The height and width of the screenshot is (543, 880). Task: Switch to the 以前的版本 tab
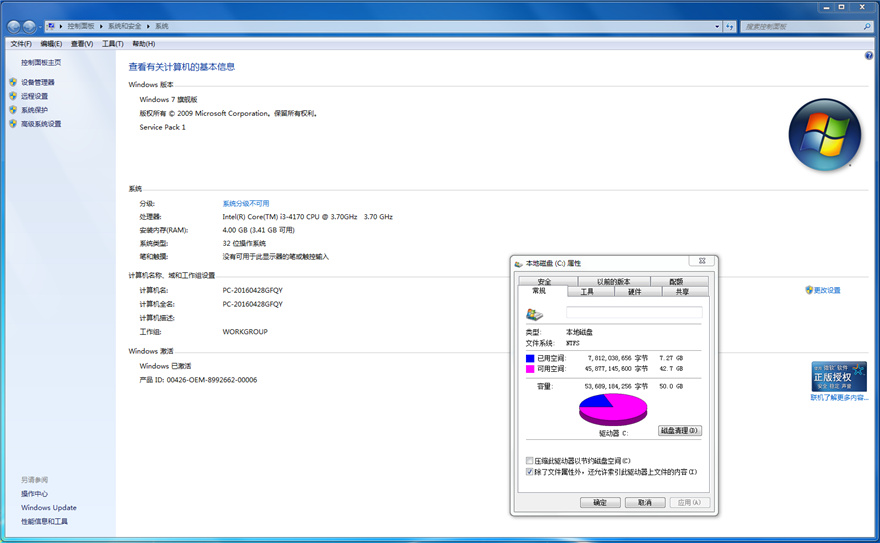tap(613, 282)
